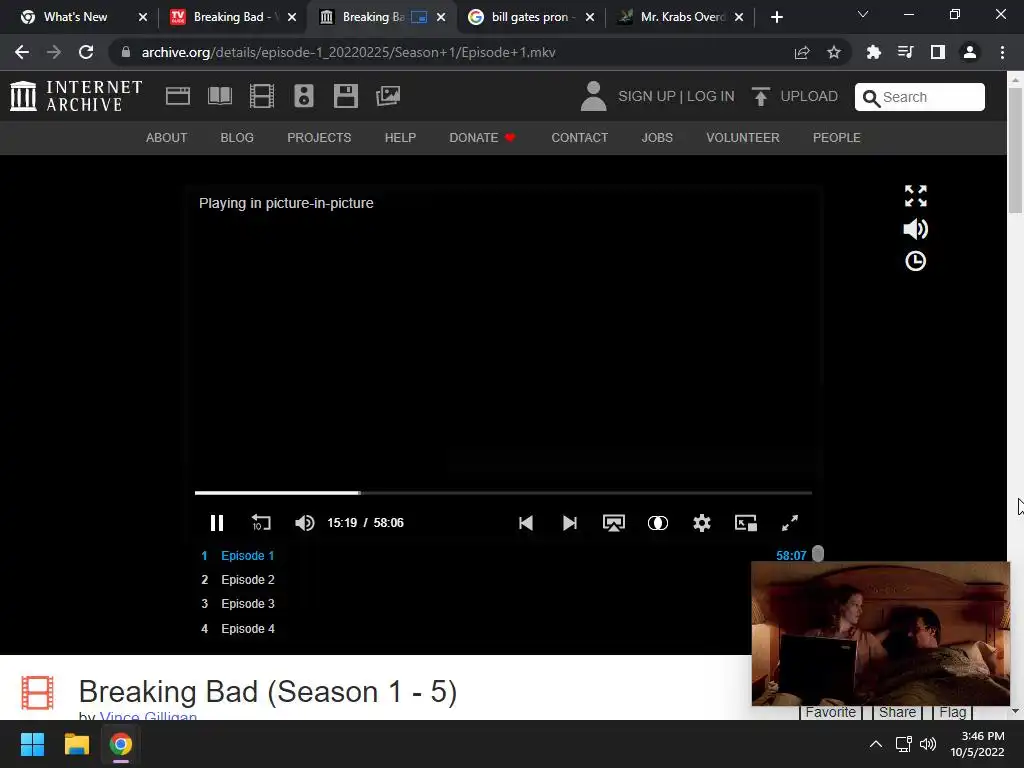Expand the tab search dropdown chevron
This screenshot has height=768, width=1024.
(x=863, y=14)
